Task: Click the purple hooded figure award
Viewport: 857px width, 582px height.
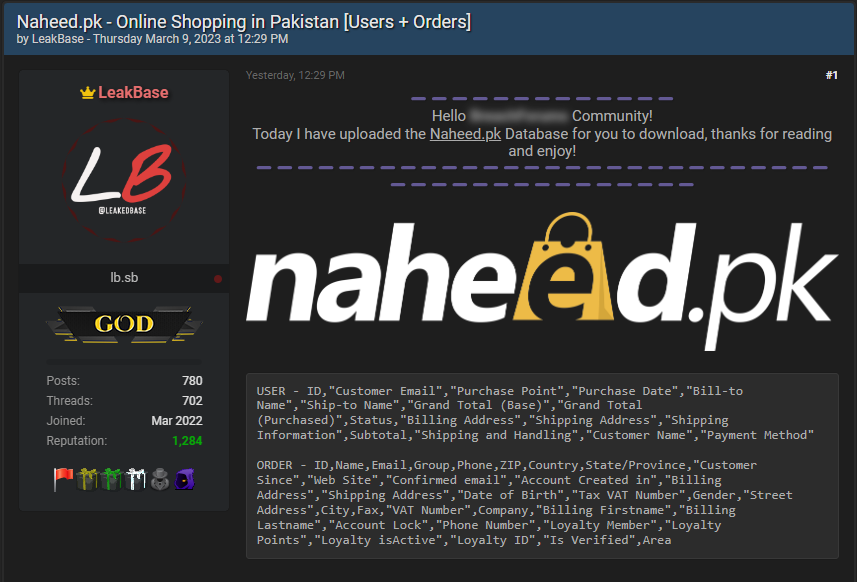Action: coord(185,479)
